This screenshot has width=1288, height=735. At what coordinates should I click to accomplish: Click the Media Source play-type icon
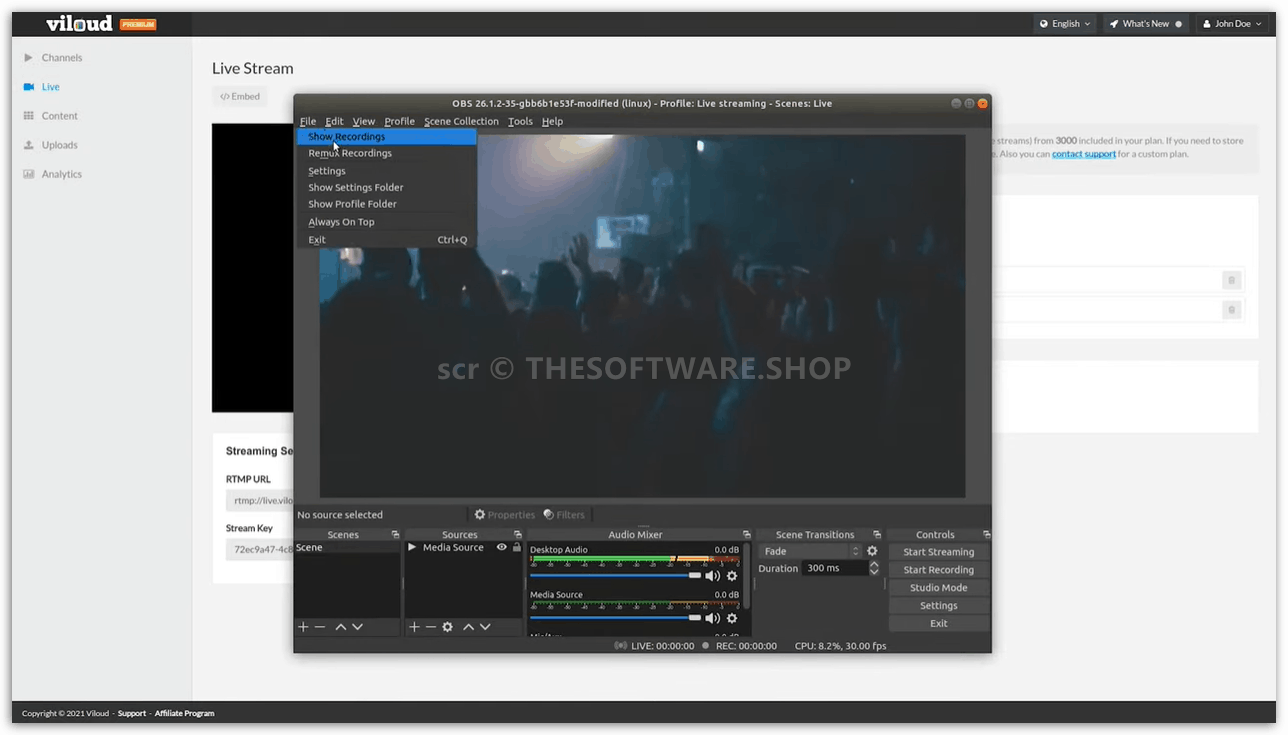tap(412, 547)
